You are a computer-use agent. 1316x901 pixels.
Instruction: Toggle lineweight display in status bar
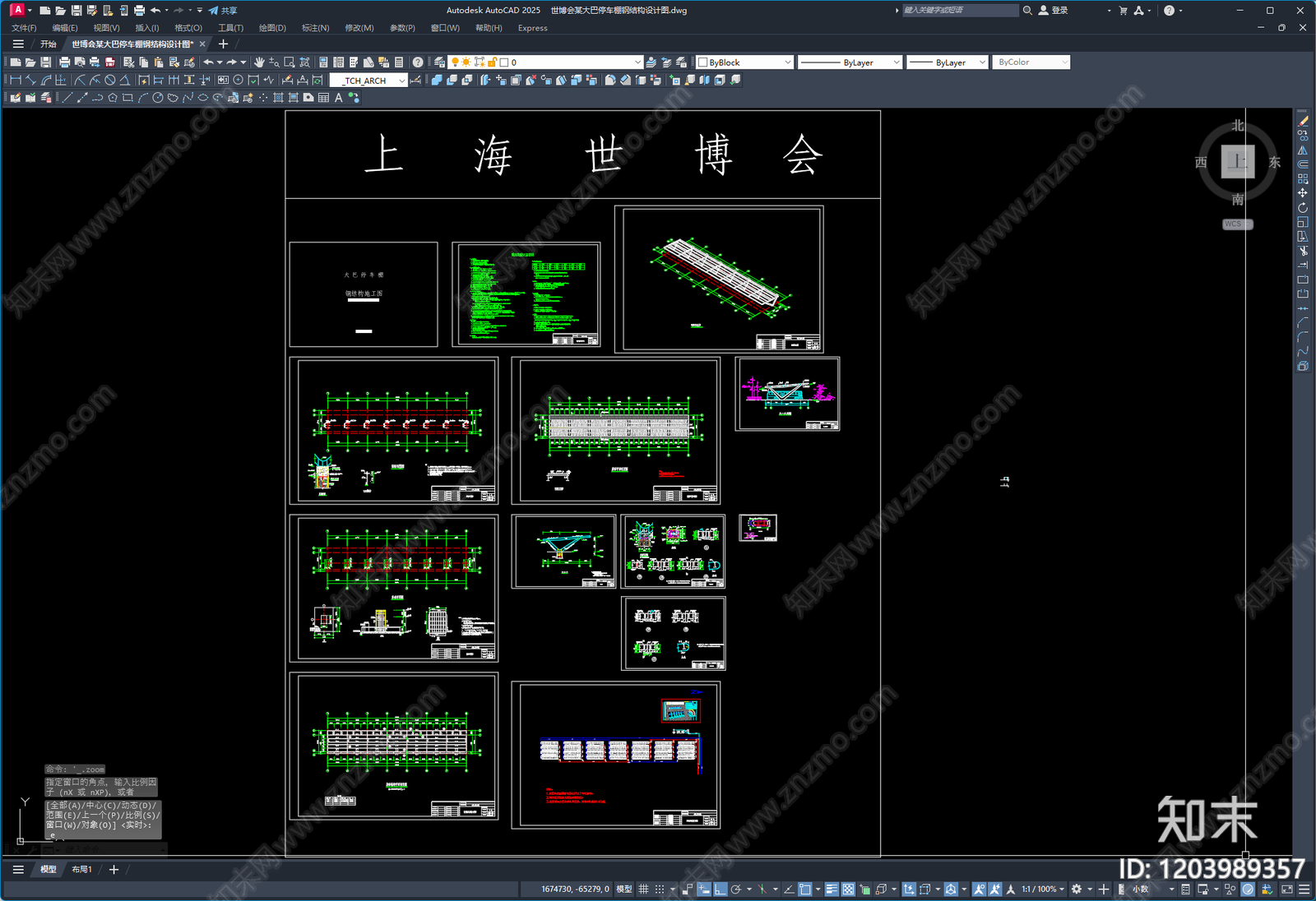coord(832,889)
